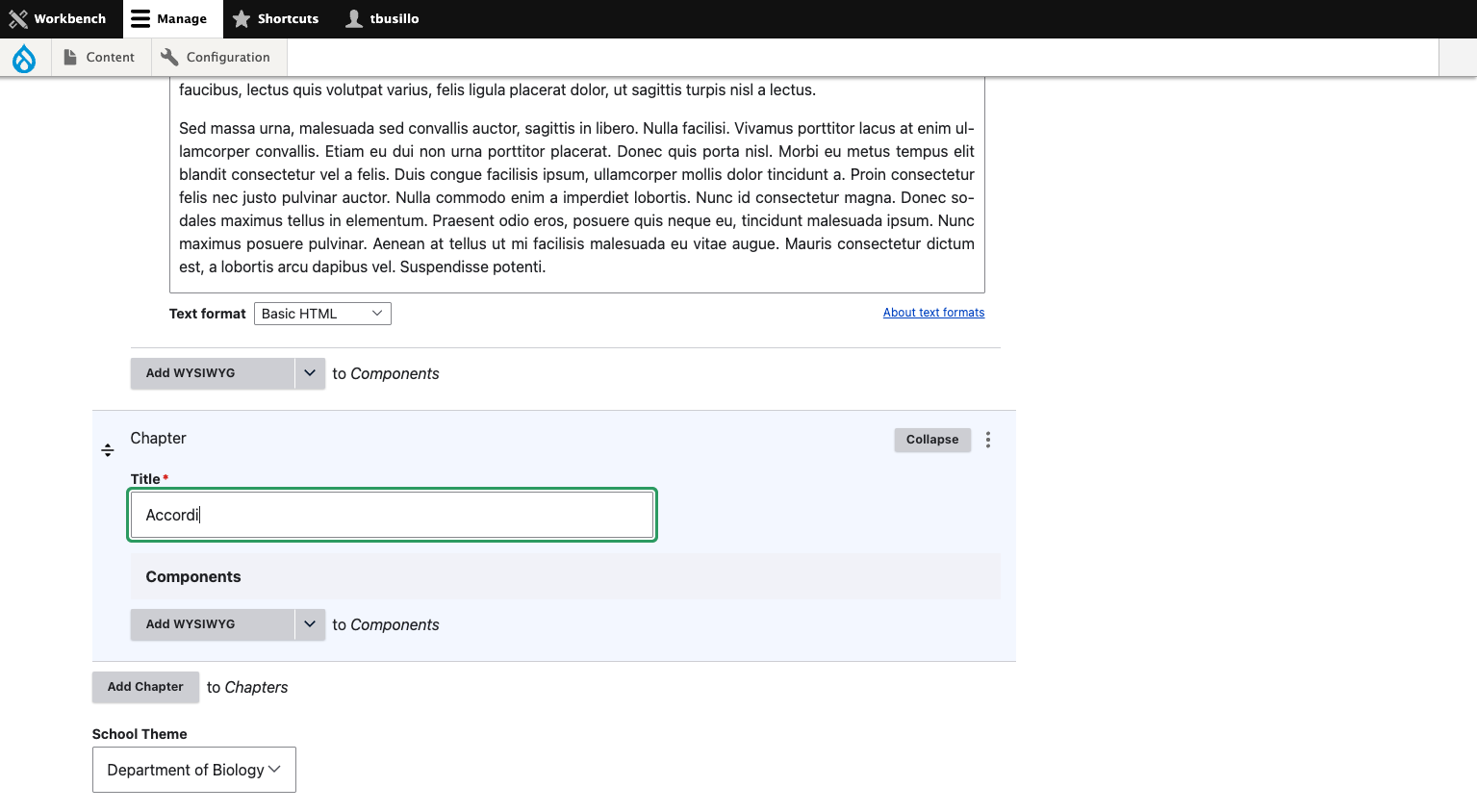Go to the Configuration admin page

pos(218,58)
